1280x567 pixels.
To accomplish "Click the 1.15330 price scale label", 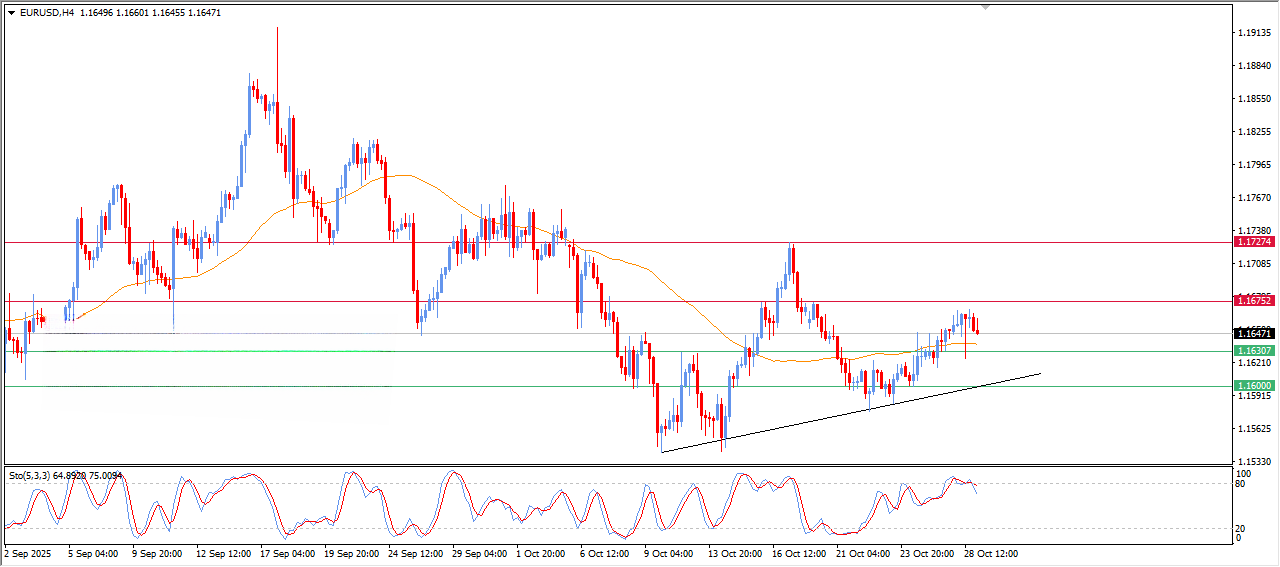I will [x=1254, y=461].
